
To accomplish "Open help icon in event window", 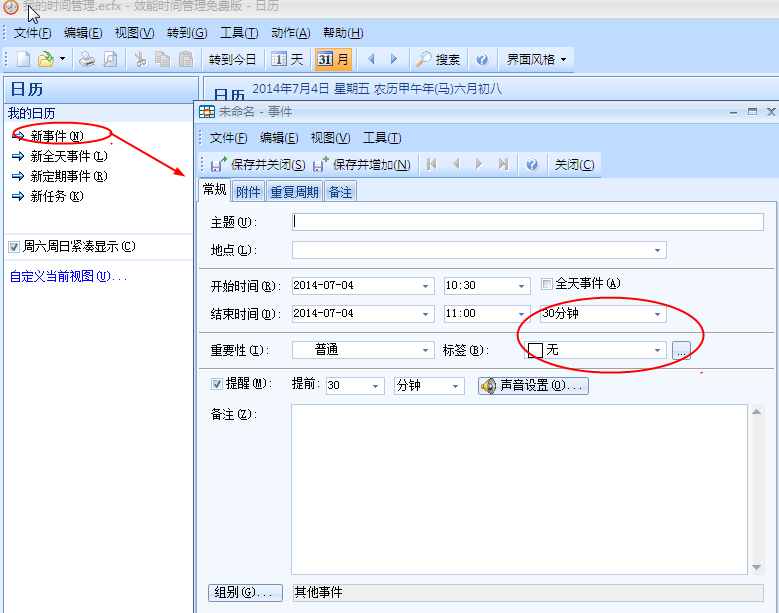I will coord(532,164).
